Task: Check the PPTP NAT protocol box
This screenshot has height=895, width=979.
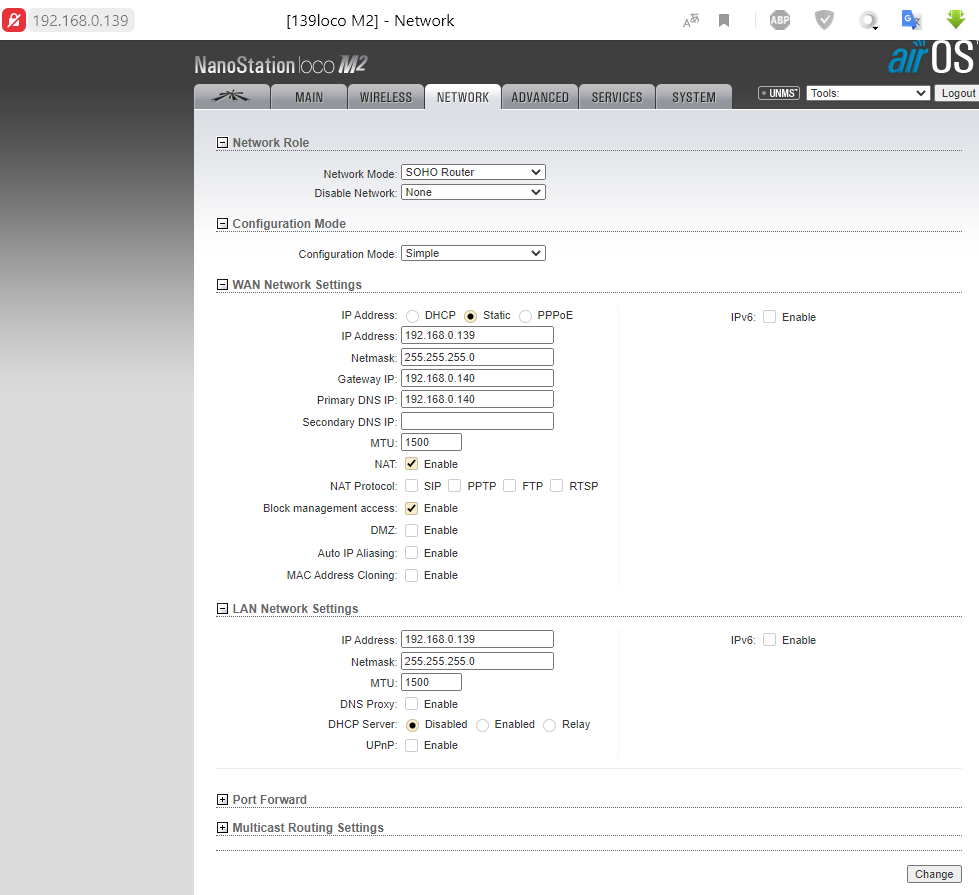Action: point(455,485)
